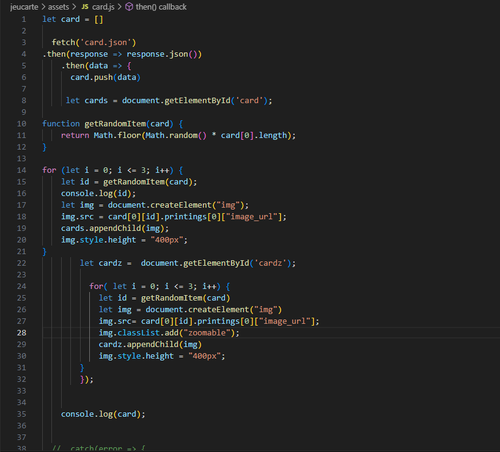
Task: Place cursor in '.then(data => {' line
Action: [x=96, y=66]
